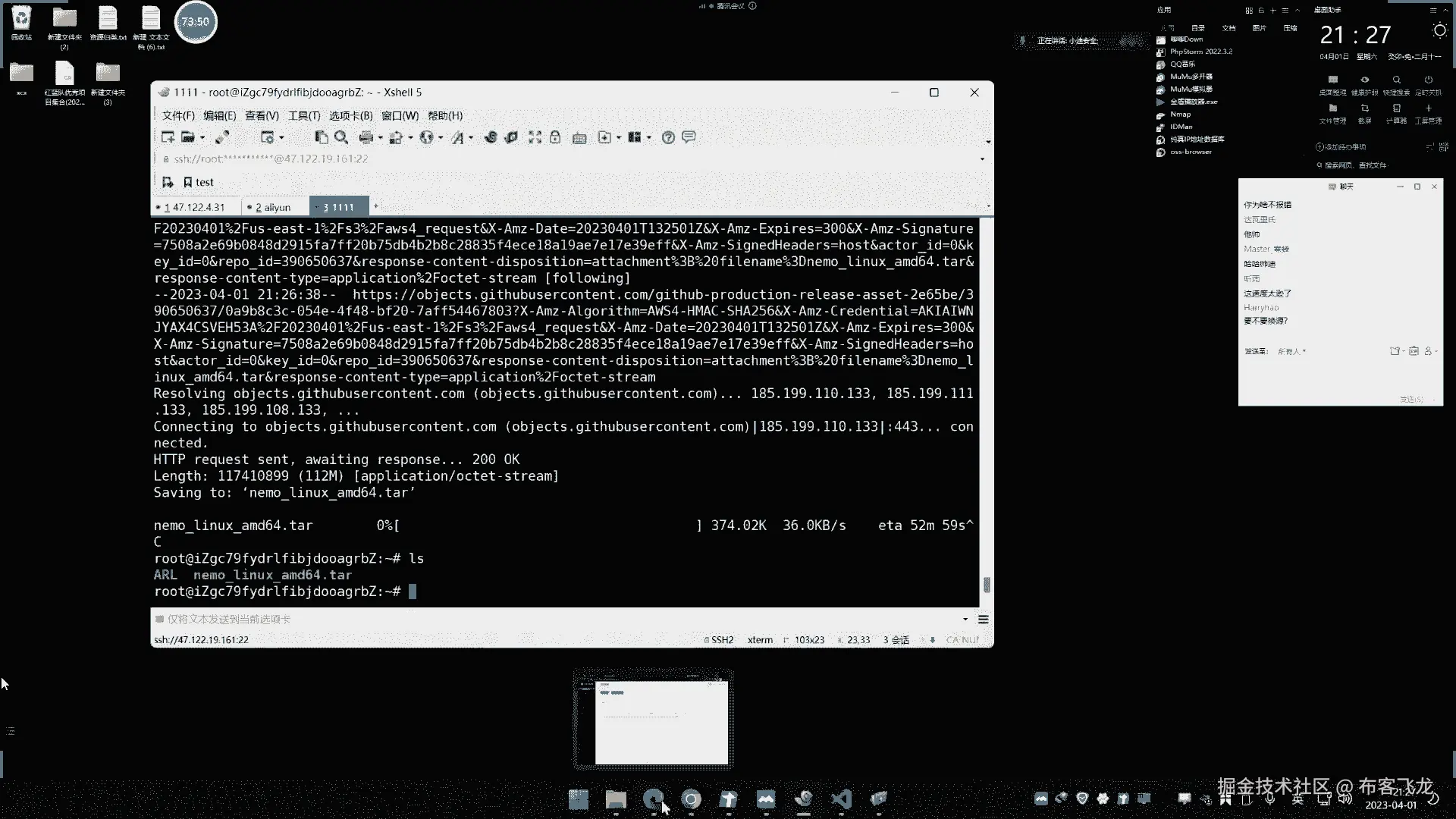
Task: Switch to the 2 aliyun tab
Action: [273, 207]
